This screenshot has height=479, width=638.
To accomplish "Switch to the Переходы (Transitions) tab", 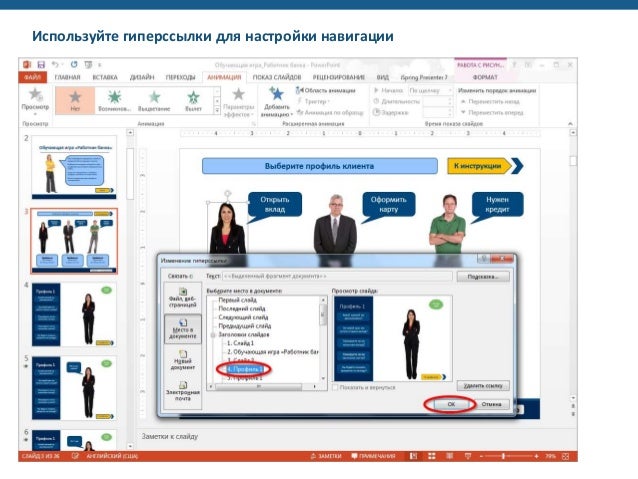I will 180,77.
